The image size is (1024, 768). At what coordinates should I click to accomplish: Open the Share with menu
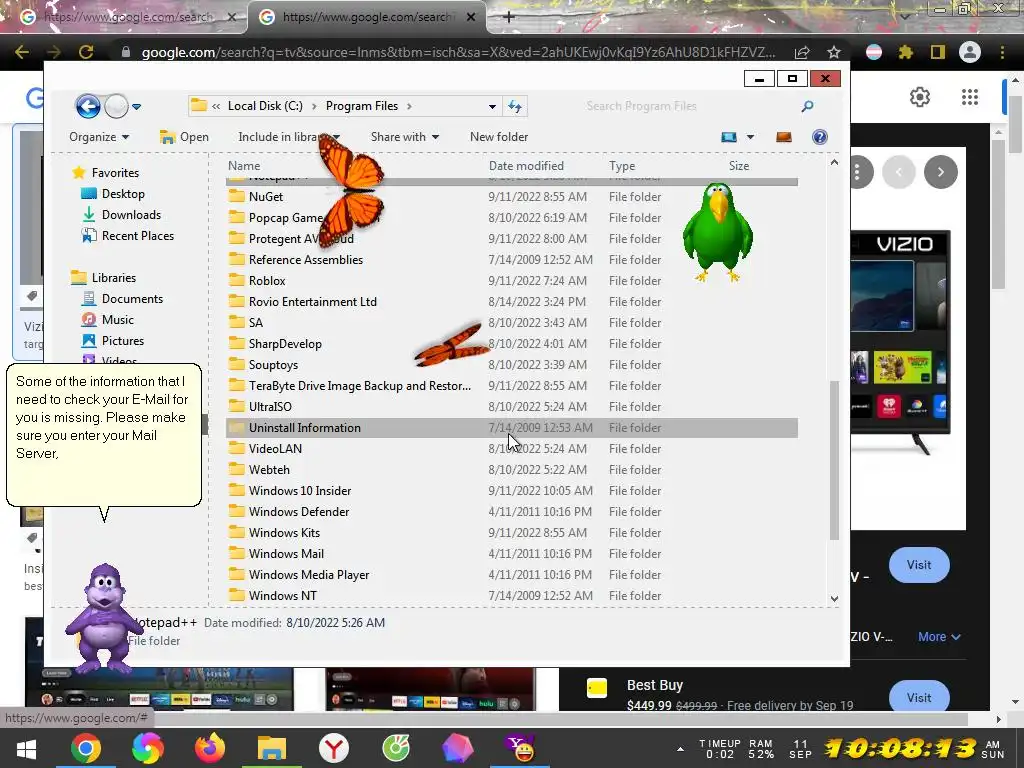[x=405, y=137]
